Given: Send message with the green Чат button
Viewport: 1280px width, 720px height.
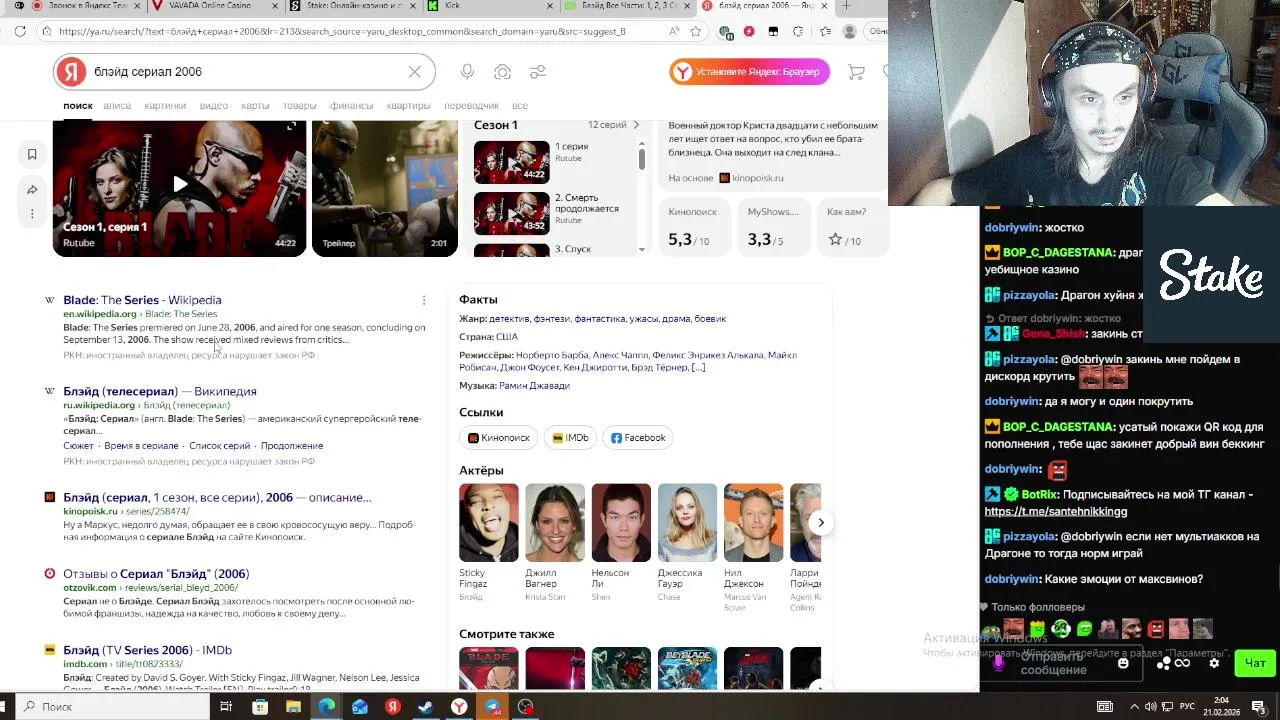Looking at the screenshot, I should 1255,663.
